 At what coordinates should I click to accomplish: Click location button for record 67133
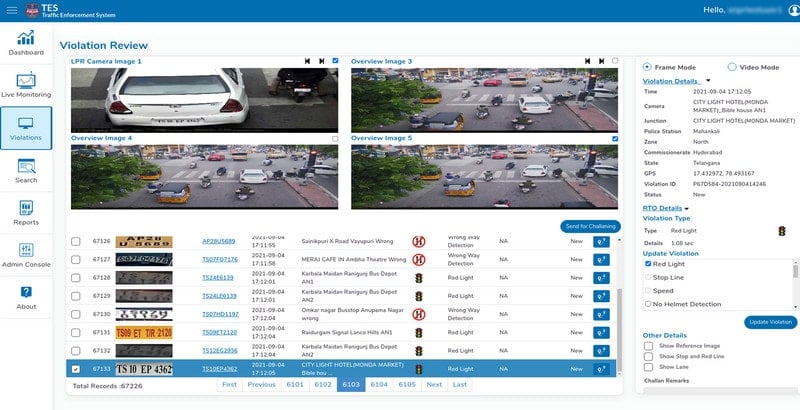click(x=601, y=369)
